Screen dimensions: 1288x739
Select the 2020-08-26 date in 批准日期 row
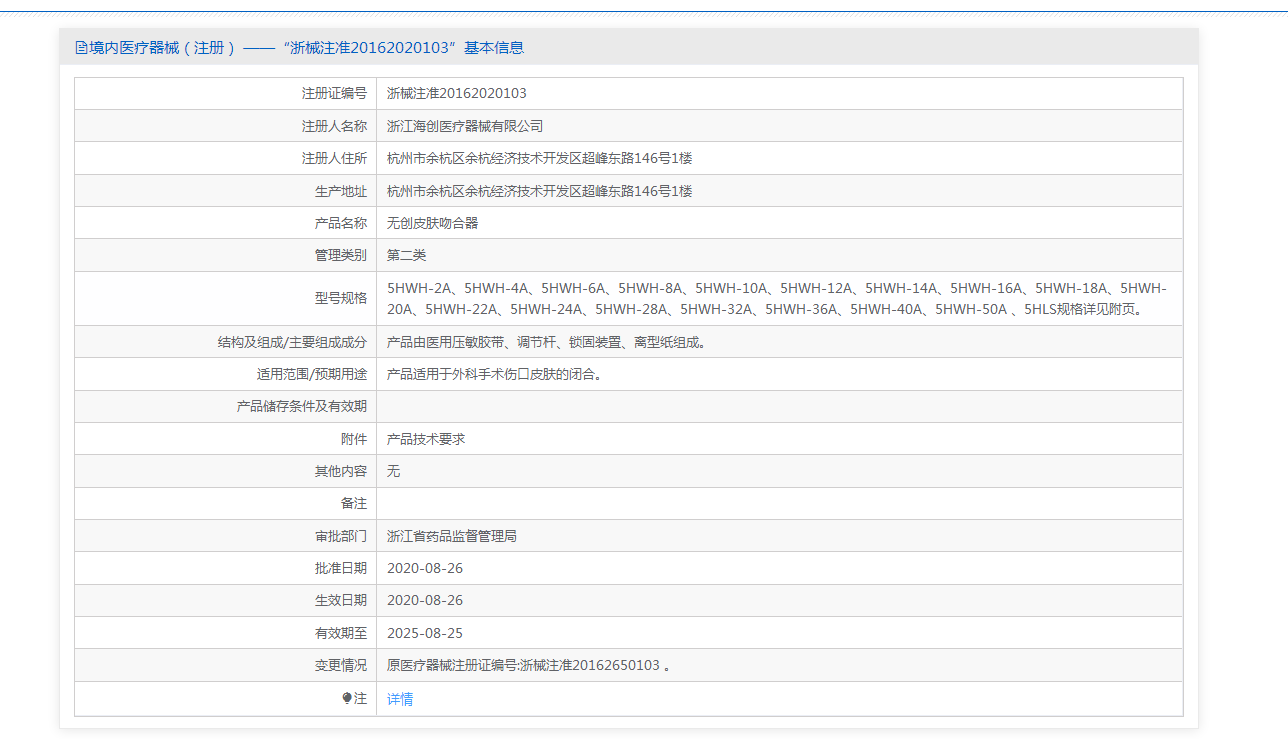click(x=425, y=568)
